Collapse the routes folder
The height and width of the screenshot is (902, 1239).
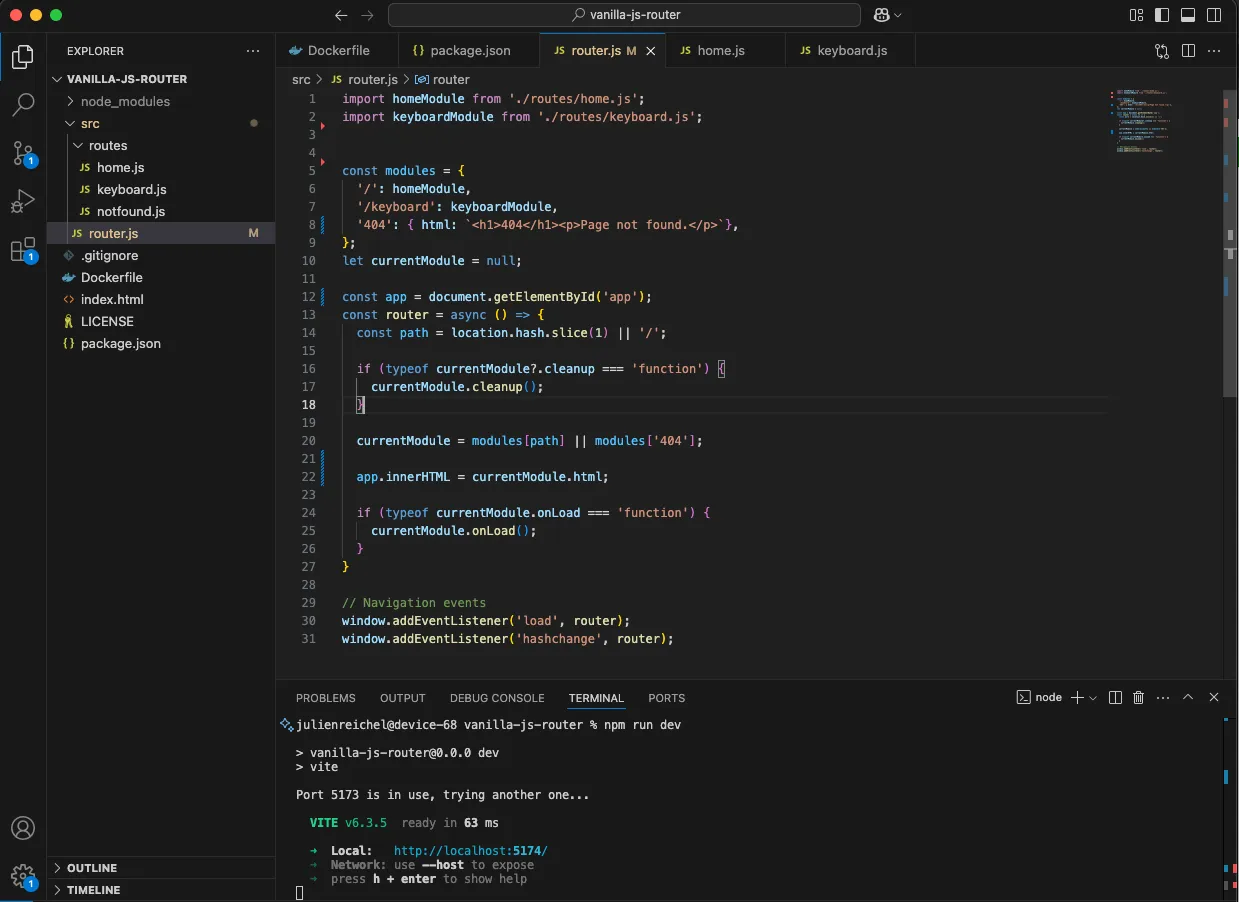[x=161, y=145]
